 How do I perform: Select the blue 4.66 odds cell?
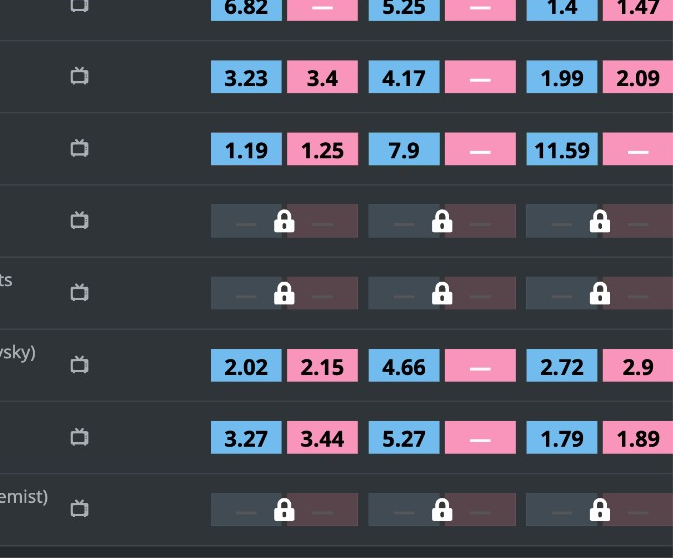(x=404, y=365)
